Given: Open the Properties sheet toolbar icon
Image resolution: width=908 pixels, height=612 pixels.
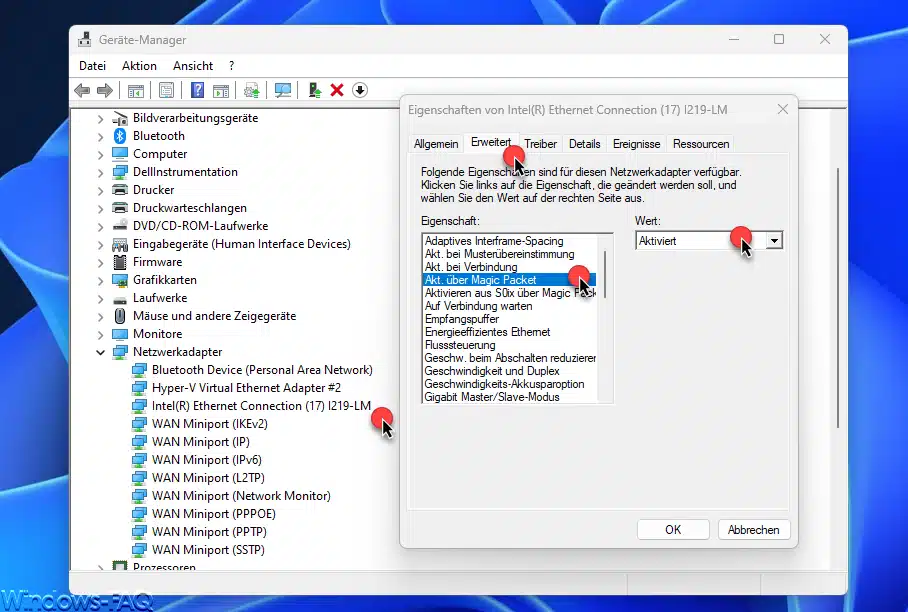Looking at the screenshot, I should 166,90.
